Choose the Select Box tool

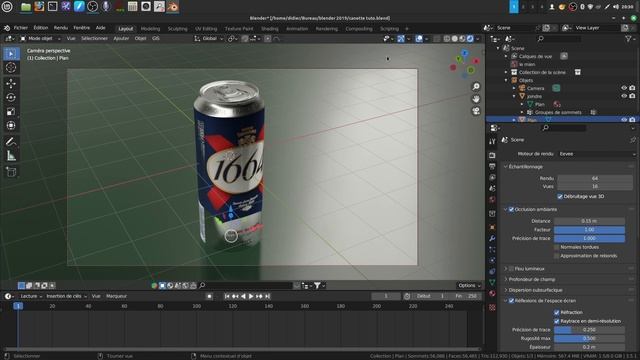click(x=11, y=53)
